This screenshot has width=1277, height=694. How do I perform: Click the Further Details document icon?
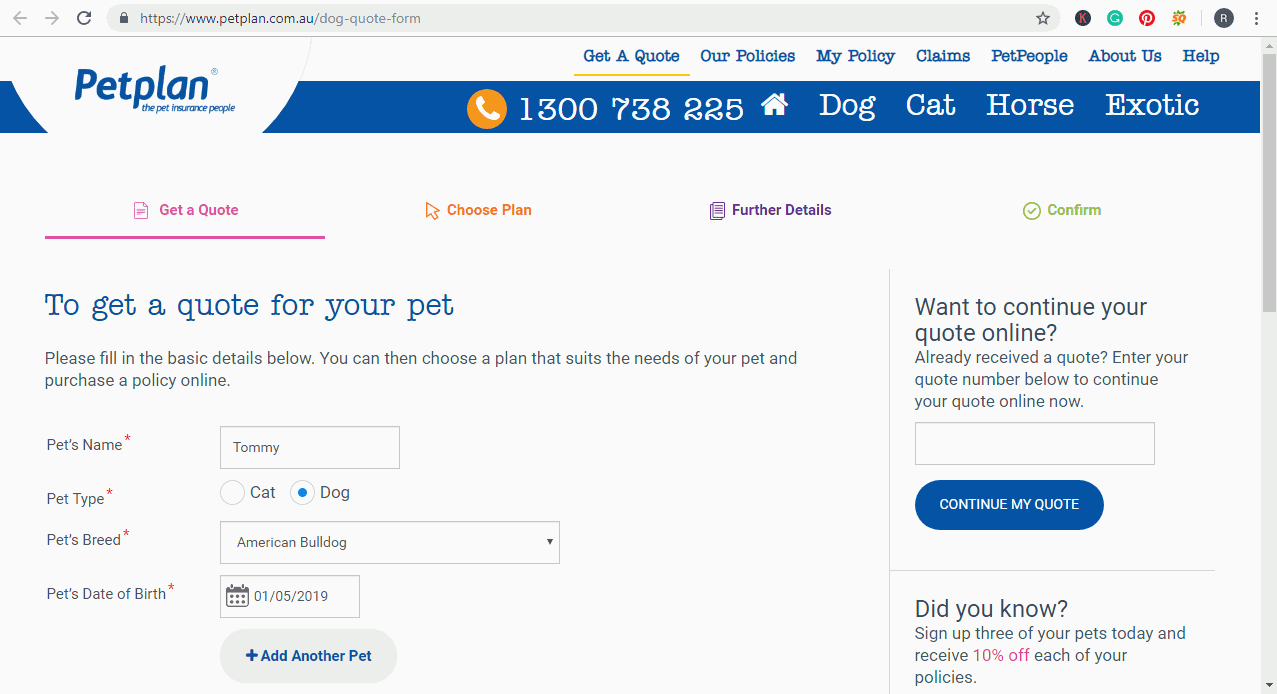pyautogui.click(x=717, y=210)
